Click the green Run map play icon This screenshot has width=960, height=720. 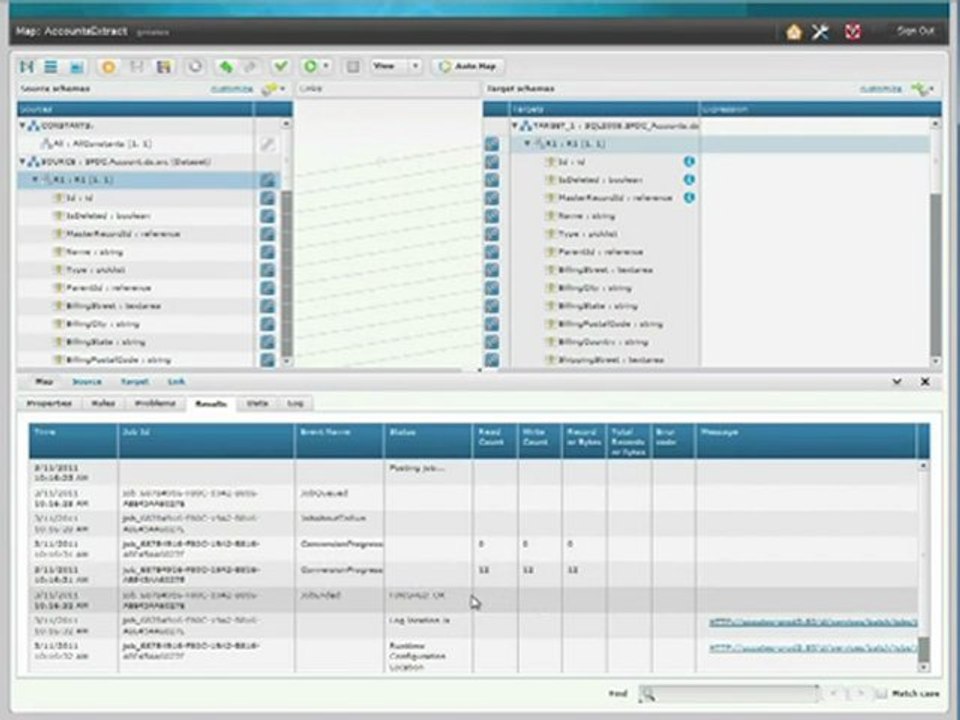point(310,66)
